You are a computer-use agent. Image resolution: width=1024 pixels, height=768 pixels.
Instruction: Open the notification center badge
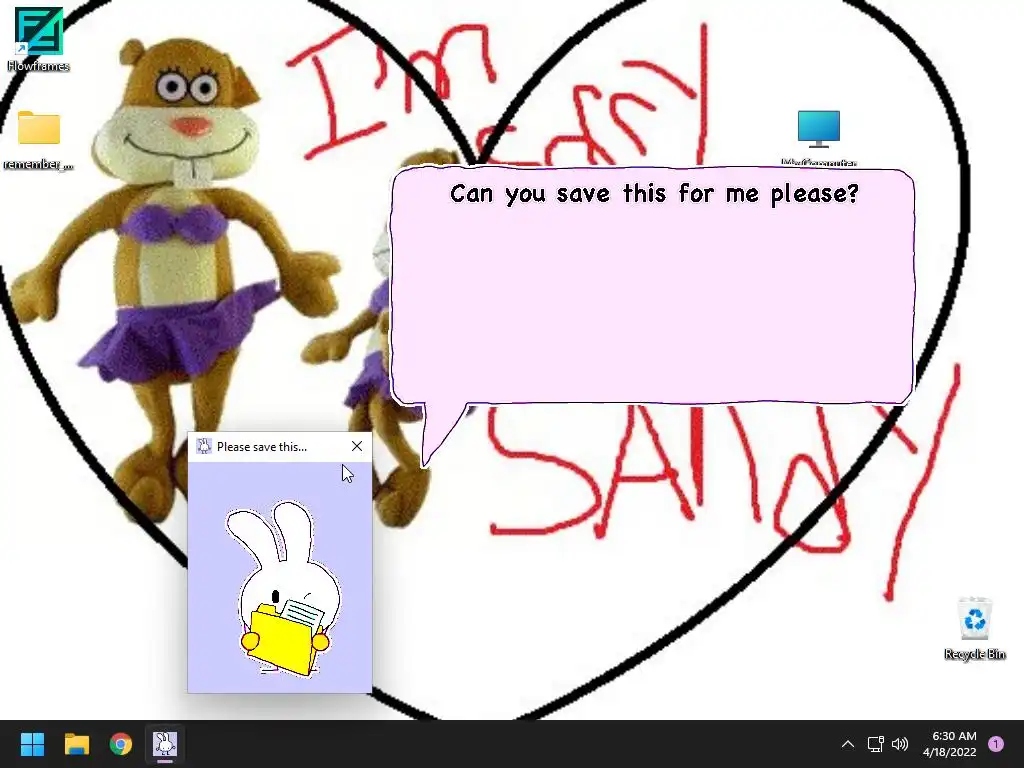tap(996, 744)
